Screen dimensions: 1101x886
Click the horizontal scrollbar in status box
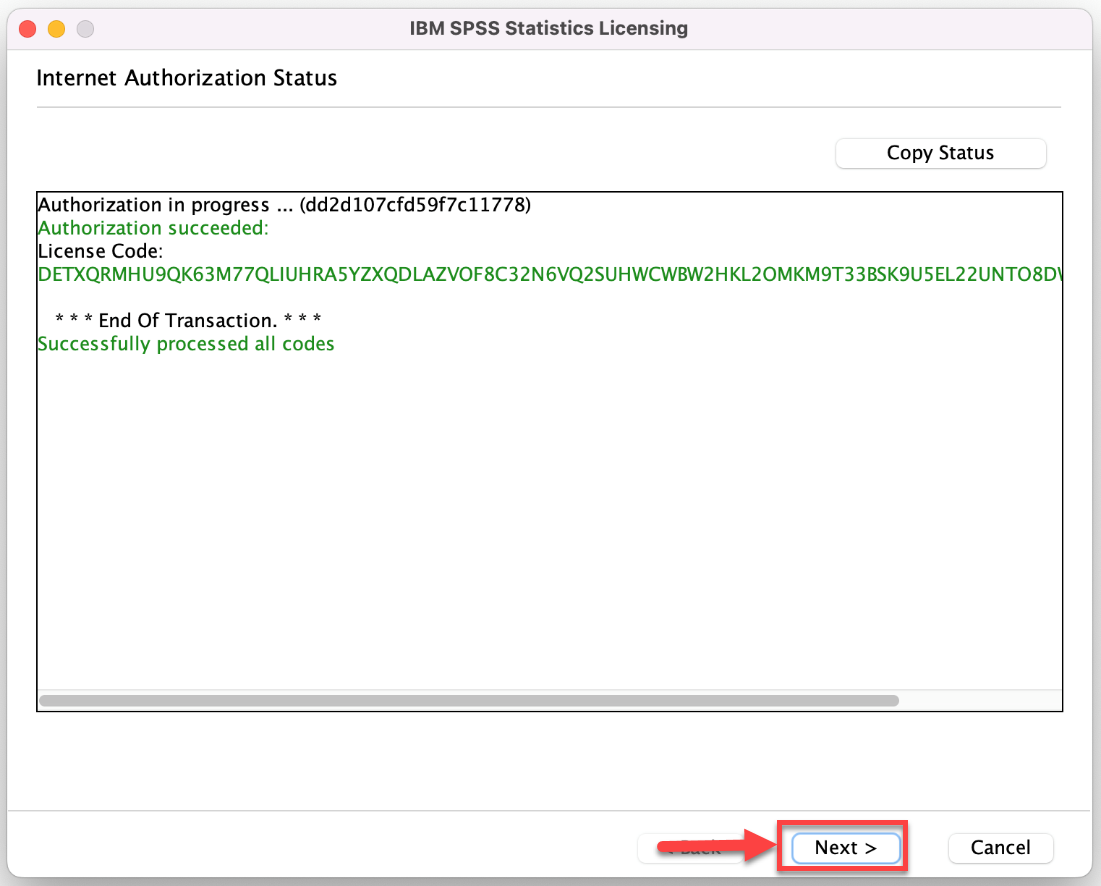(469, 700)
